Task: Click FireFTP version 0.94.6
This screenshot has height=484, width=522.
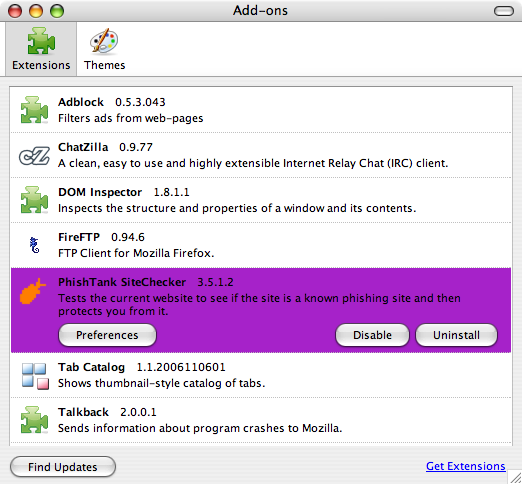Action: (128, 237)
